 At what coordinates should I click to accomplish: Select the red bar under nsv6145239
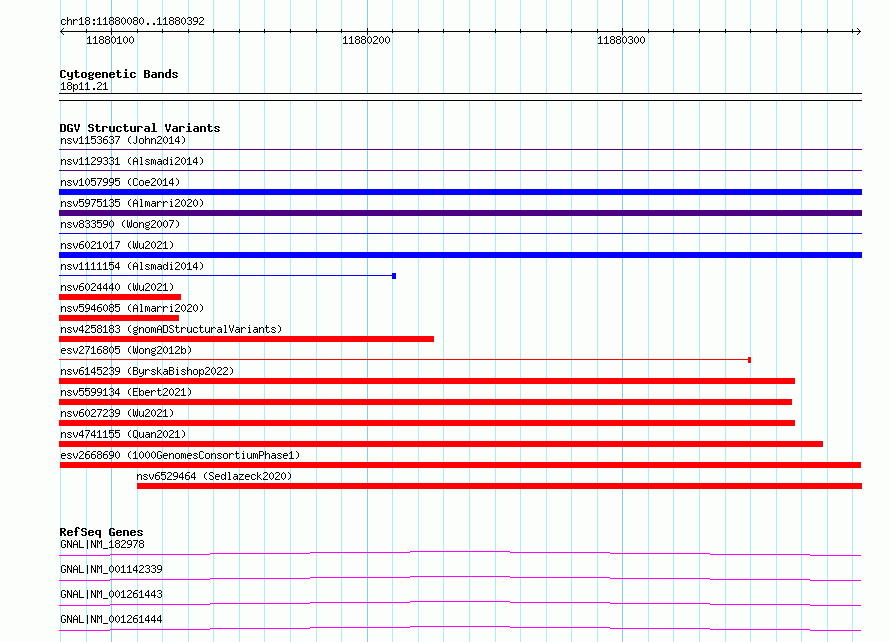(427, 381)
